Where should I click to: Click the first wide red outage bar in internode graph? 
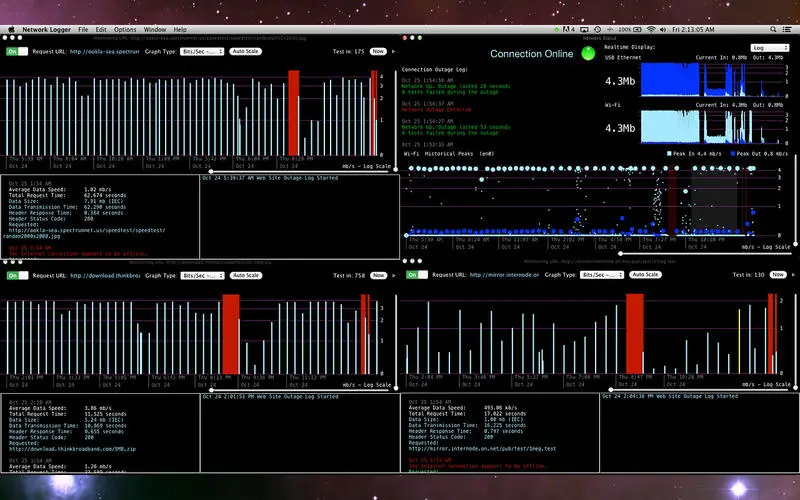(635, 334)
